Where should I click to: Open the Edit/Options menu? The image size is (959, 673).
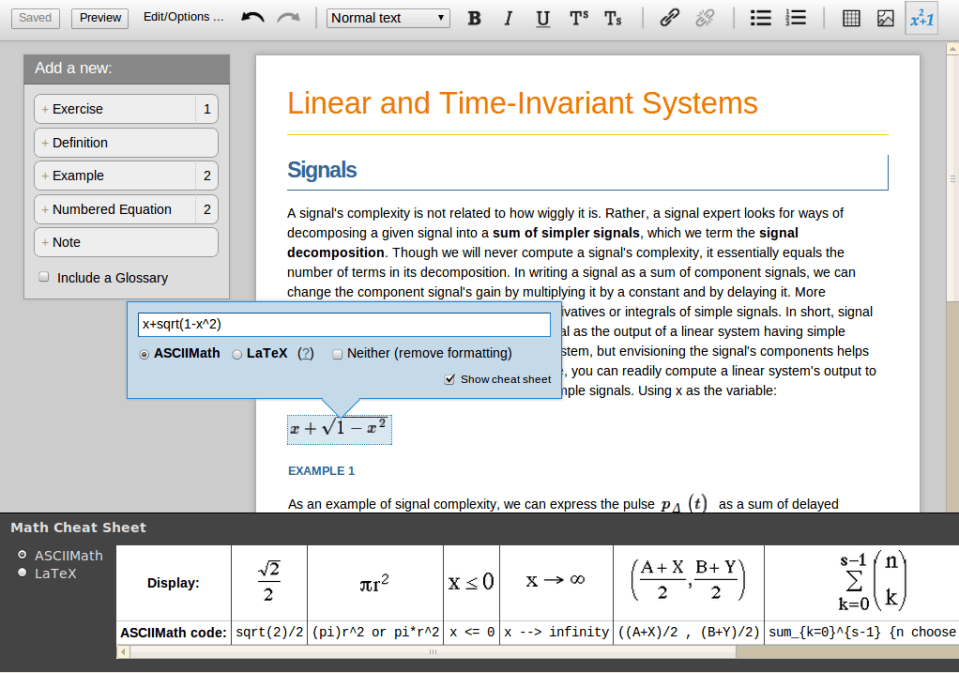[183, 17]
